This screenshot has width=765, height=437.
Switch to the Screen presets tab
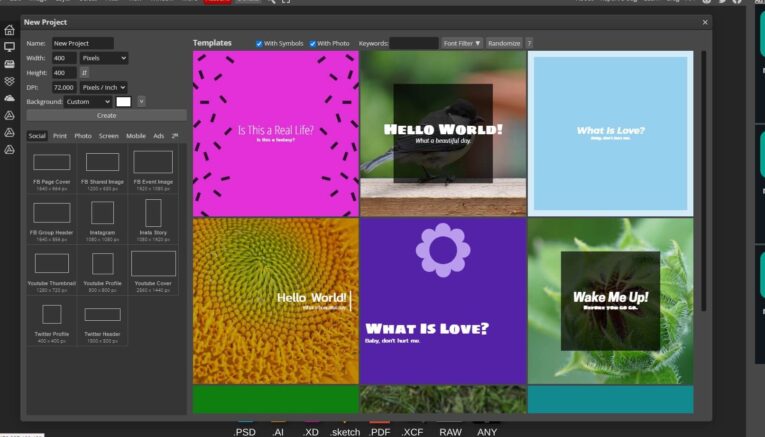click(x=109, y=136)
